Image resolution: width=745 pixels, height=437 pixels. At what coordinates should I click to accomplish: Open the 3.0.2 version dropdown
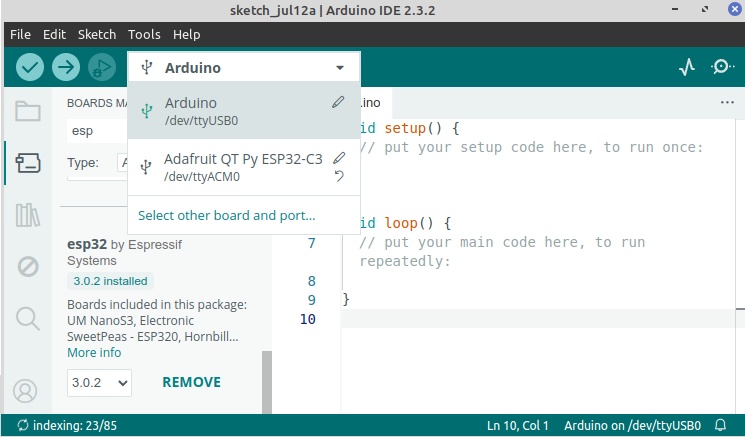click(99, 382)
